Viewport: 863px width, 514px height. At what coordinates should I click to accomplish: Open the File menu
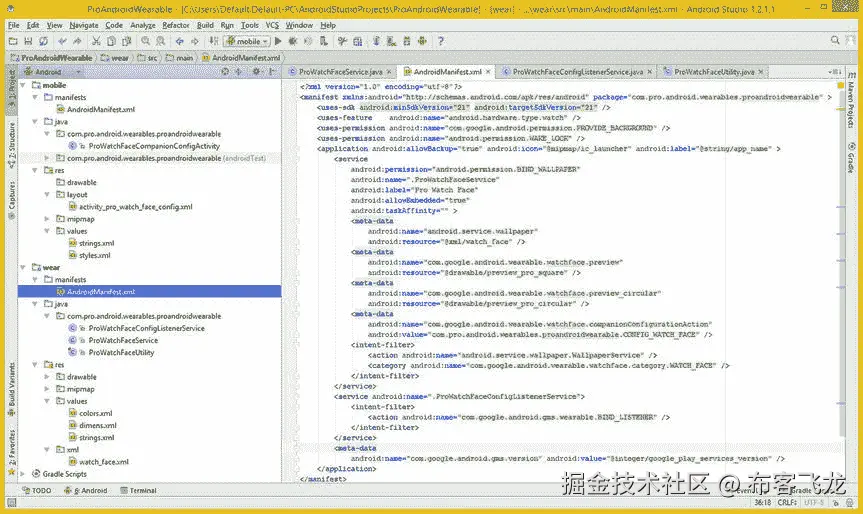coord(14,25)
